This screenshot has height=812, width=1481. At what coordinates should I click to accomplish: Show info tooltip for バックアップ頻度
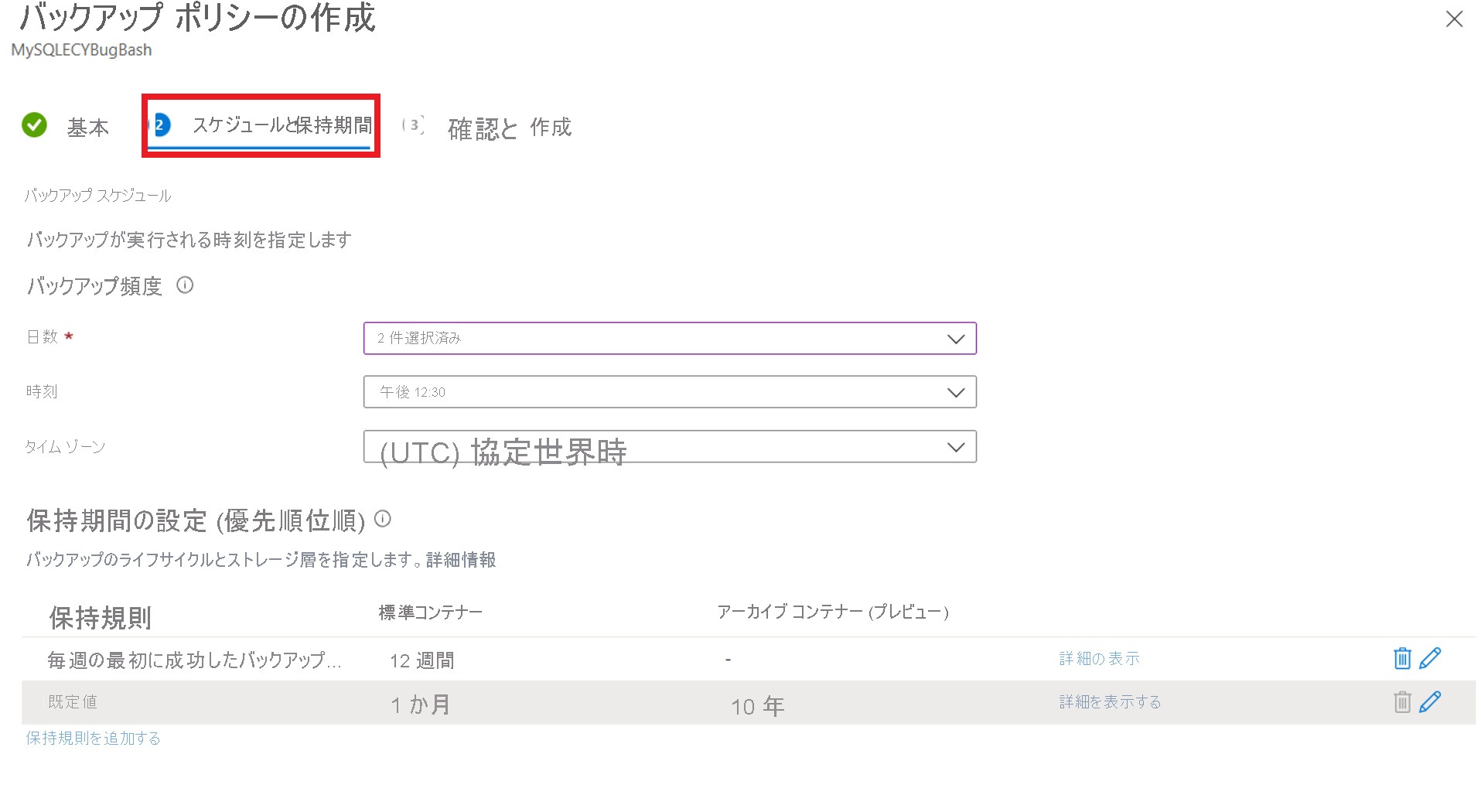(185, 285)
